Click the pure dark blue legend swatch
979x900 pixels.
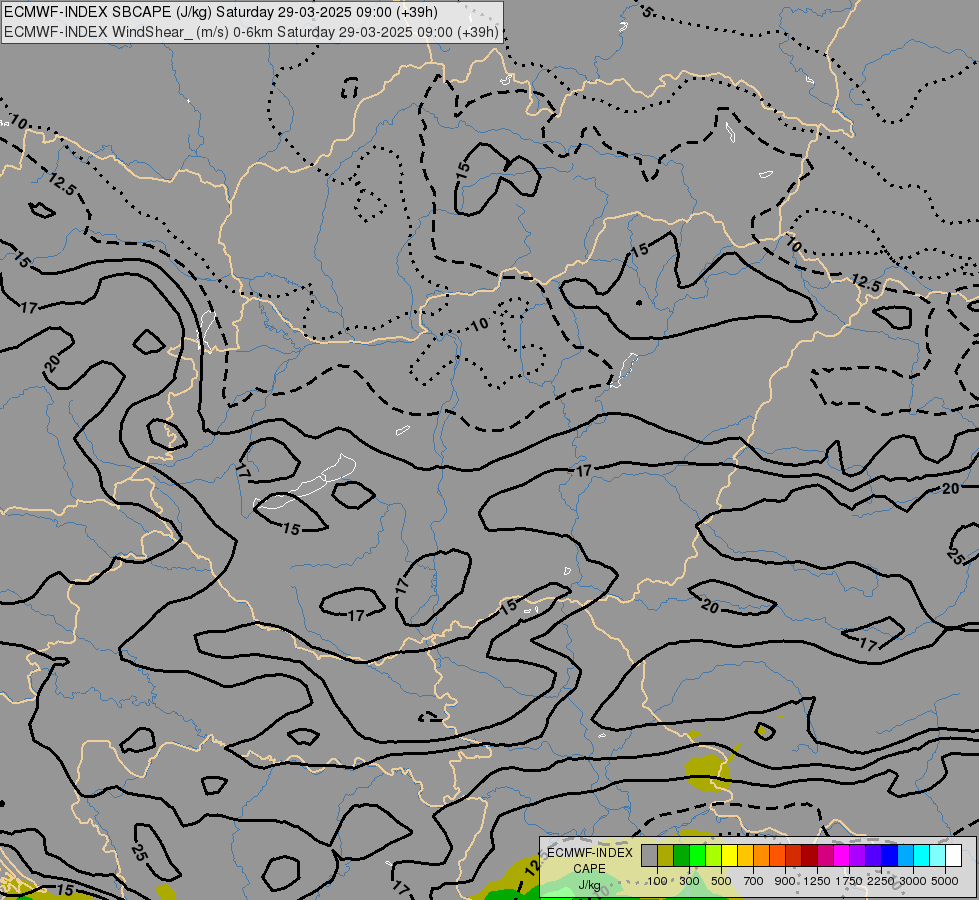point(890,856)
